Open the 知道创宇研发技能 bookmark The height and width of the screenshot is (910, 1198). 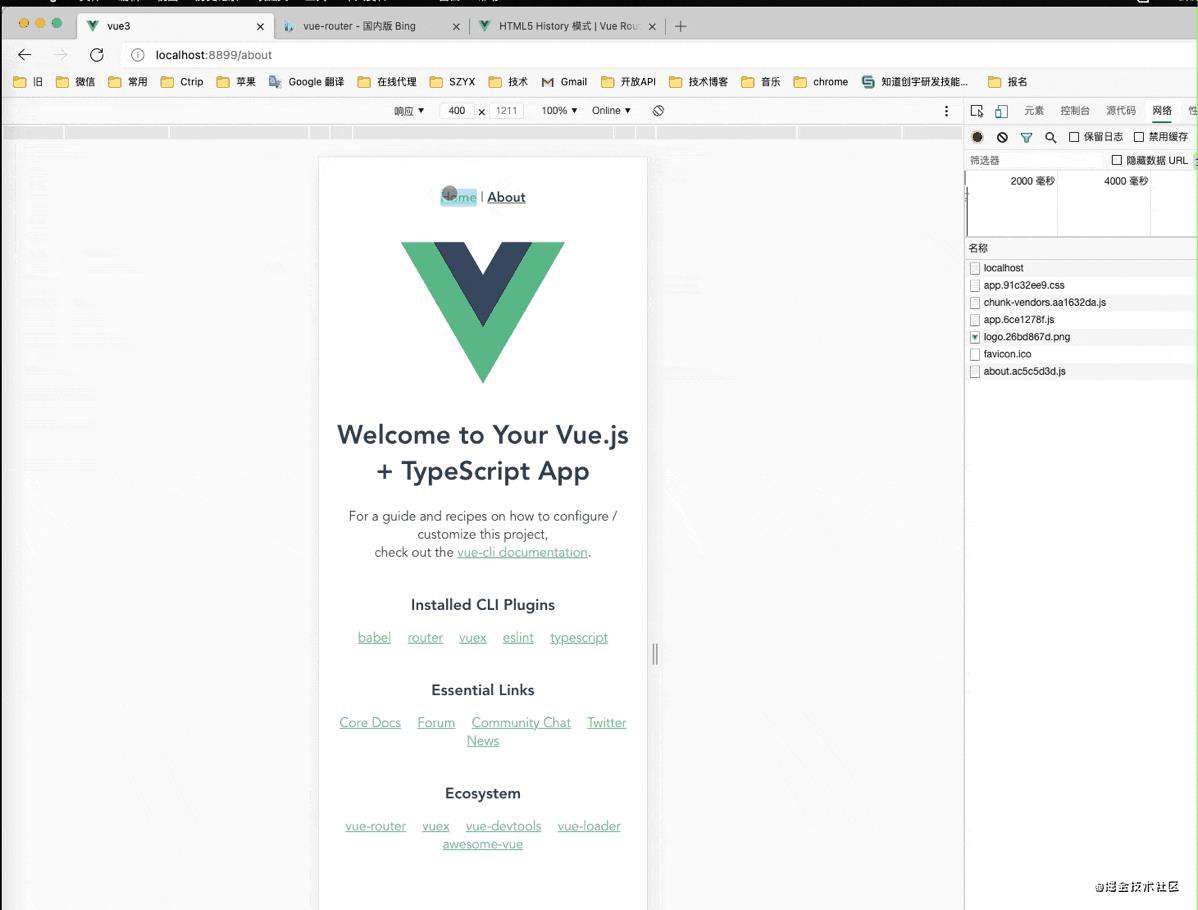(915, 82)
